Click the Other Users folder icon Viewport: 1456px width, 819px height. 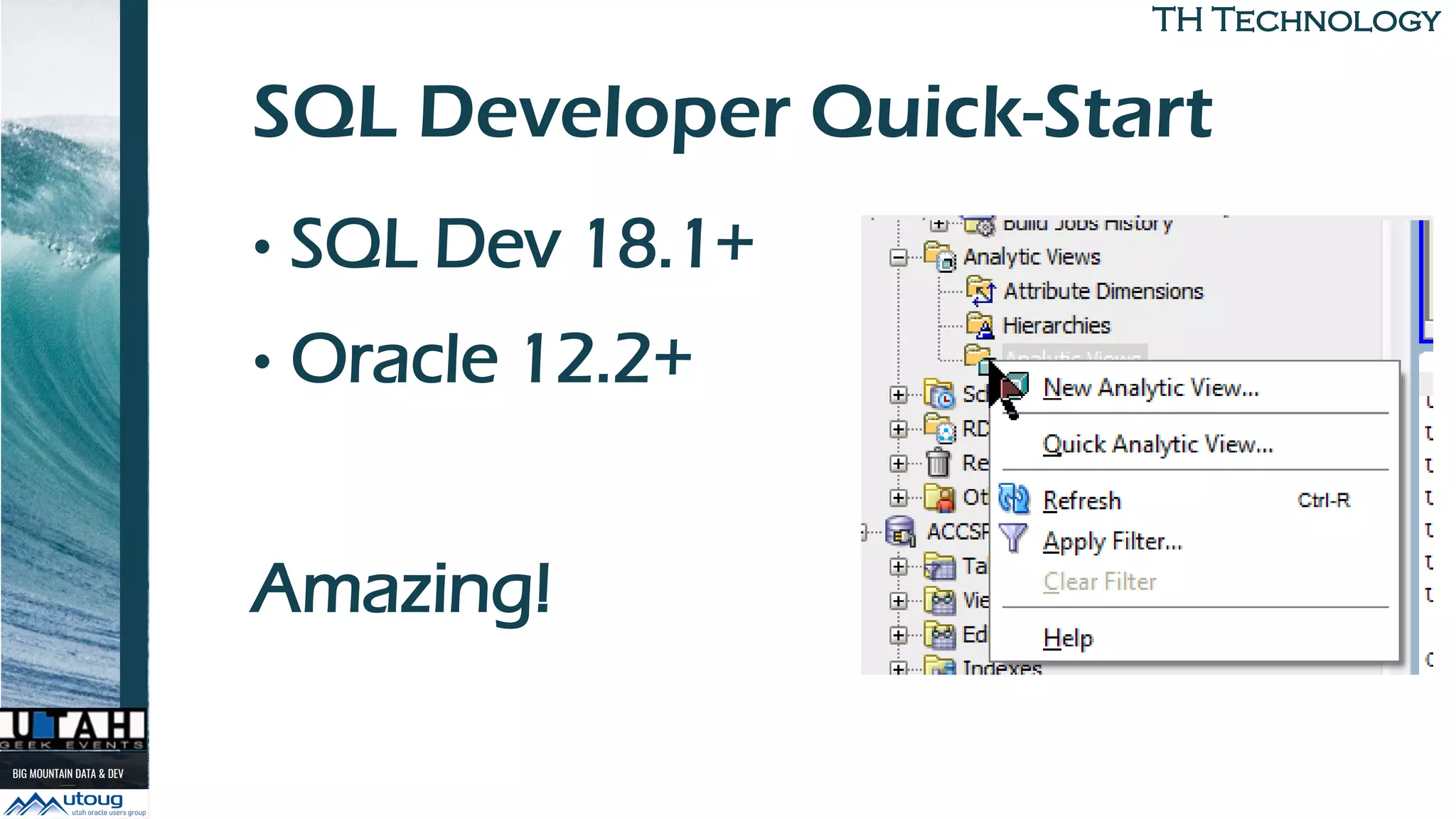pos(940,497)
